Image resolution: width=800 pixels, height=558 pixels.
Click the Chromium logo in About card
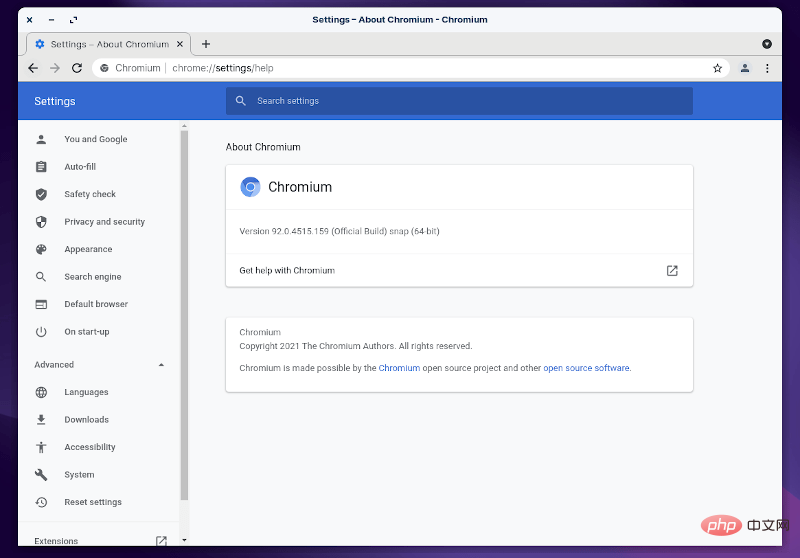pos(251,187)
